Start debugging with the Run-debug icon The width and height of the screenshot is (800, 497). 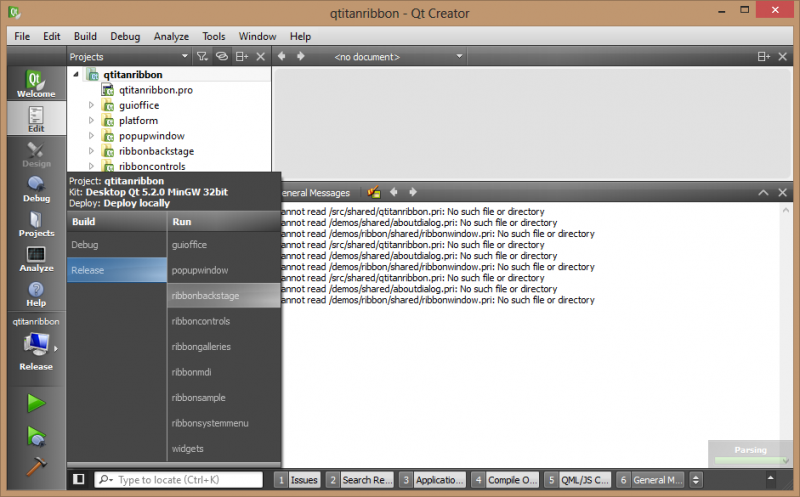(x=36, y=435)
